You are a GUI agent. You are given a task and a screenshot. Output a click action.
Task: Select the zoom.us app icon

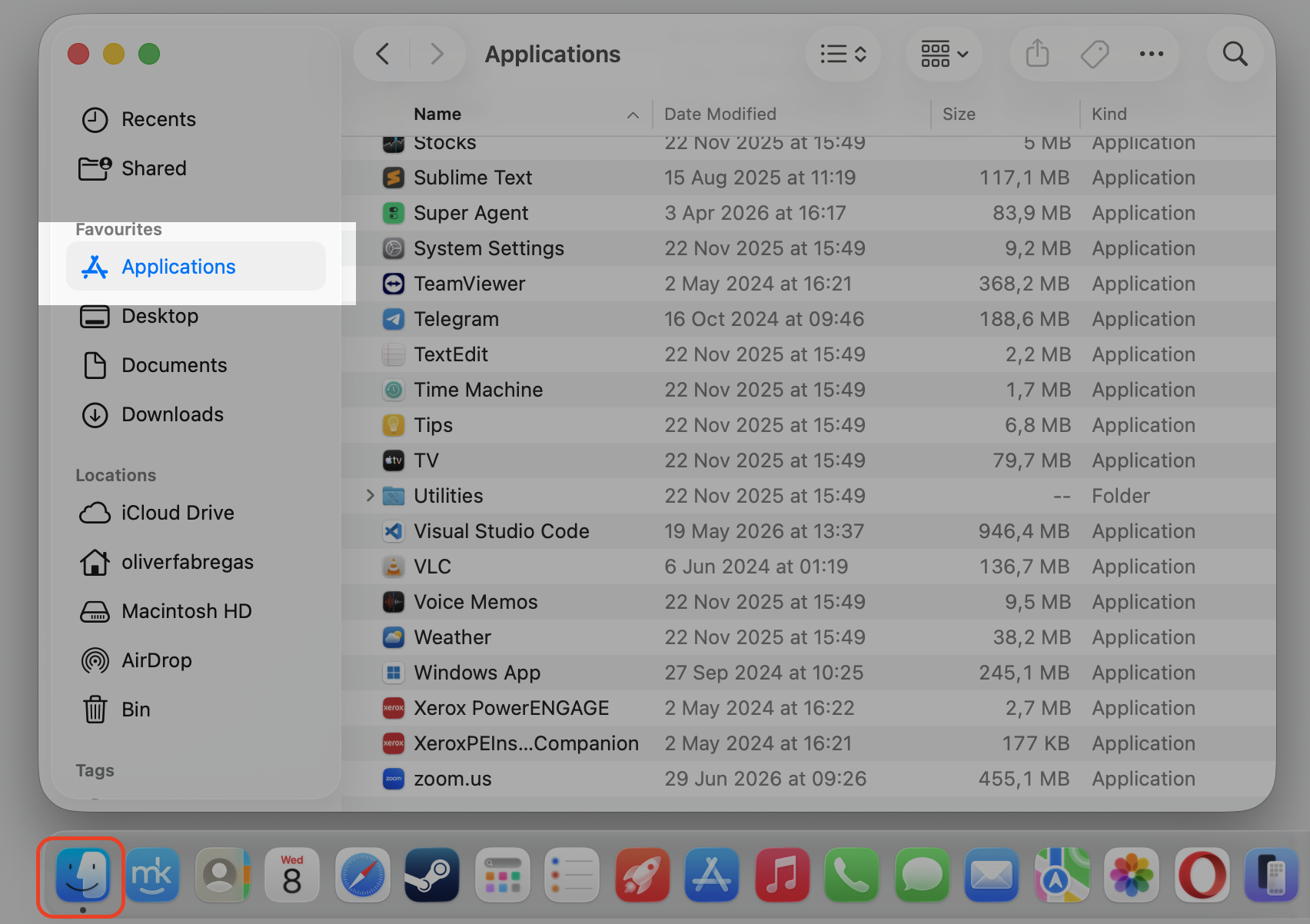(394, 779)
